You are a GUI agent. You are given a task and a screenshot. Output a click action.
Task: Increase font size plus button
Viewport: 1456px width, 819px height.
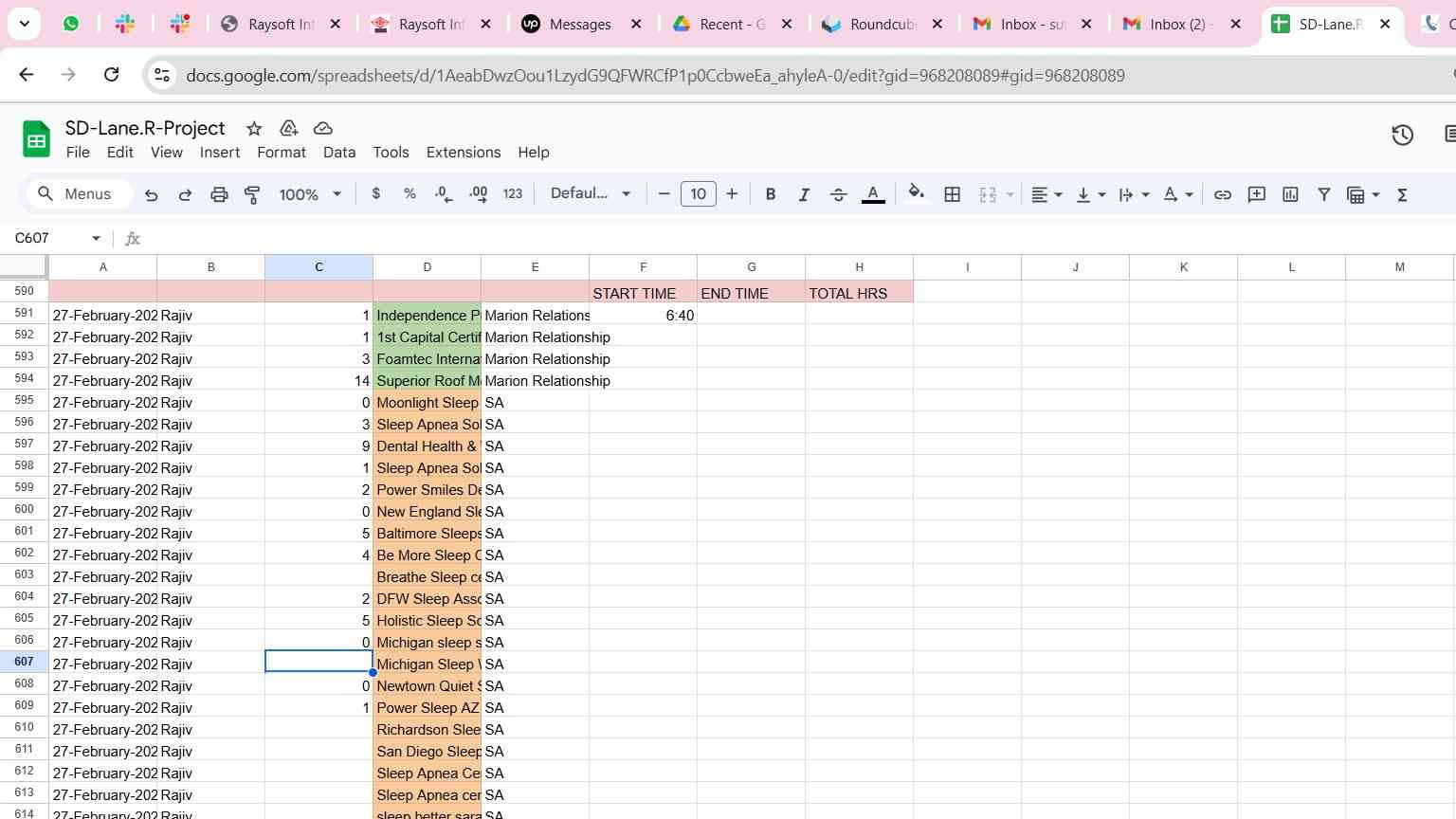pos(732,193)
